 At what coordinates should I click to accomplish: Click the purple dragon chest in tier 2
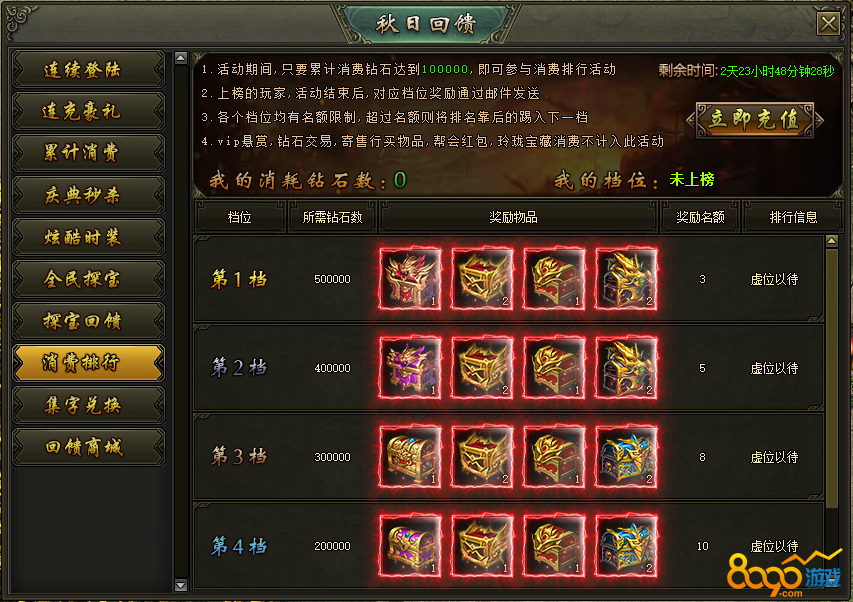tap(410, 368)
